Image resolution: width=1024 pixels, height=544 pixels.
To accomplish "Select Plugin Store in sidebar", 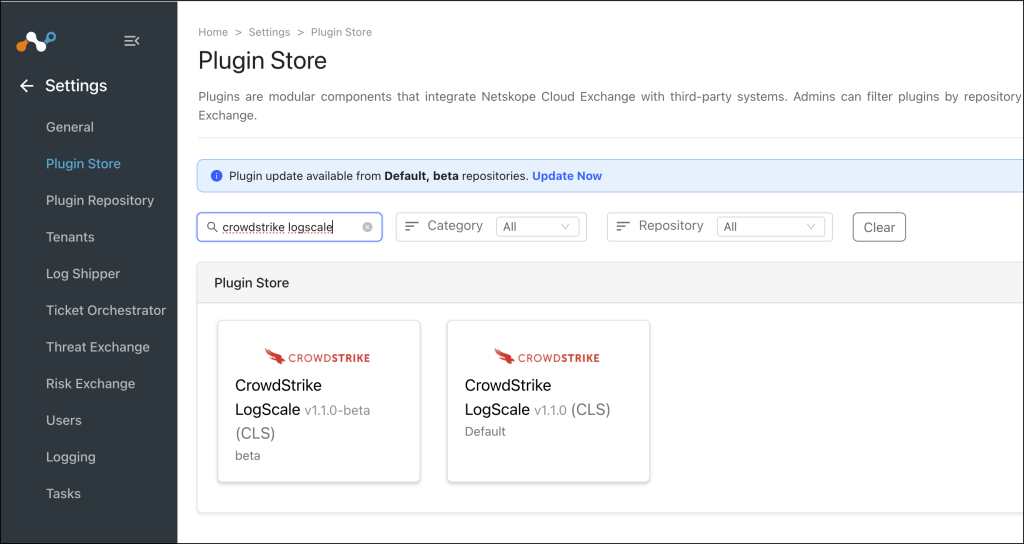I will click(x=83, y=164).
